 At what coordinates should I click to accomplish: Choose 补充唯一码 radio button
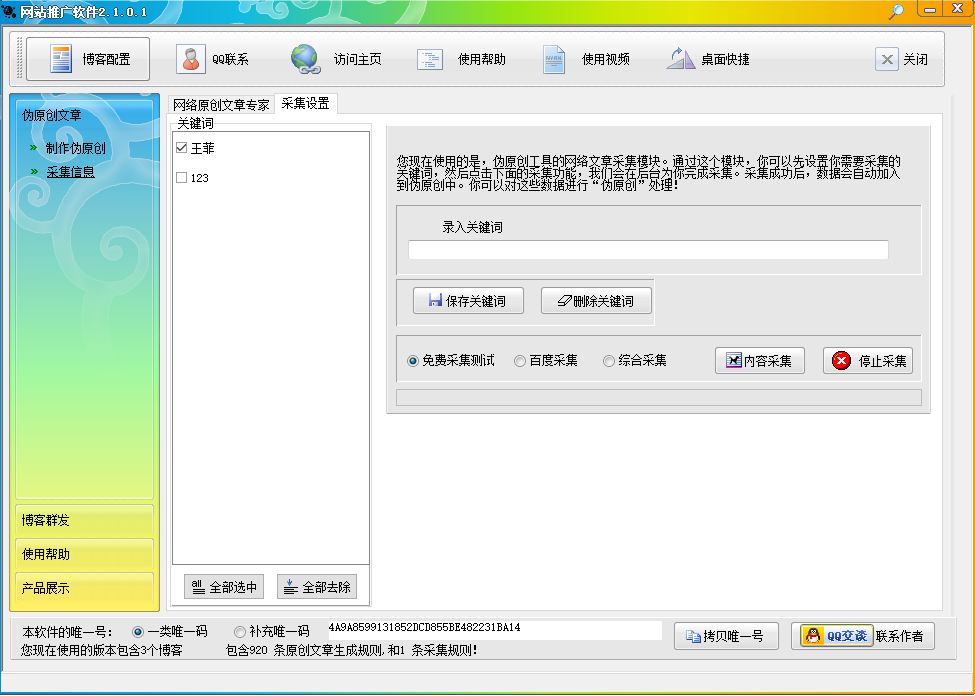239,632
